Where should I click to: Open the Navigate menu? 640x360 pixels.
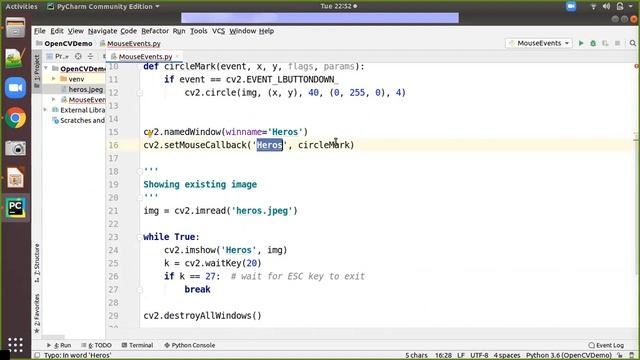[x=102, y=31]
